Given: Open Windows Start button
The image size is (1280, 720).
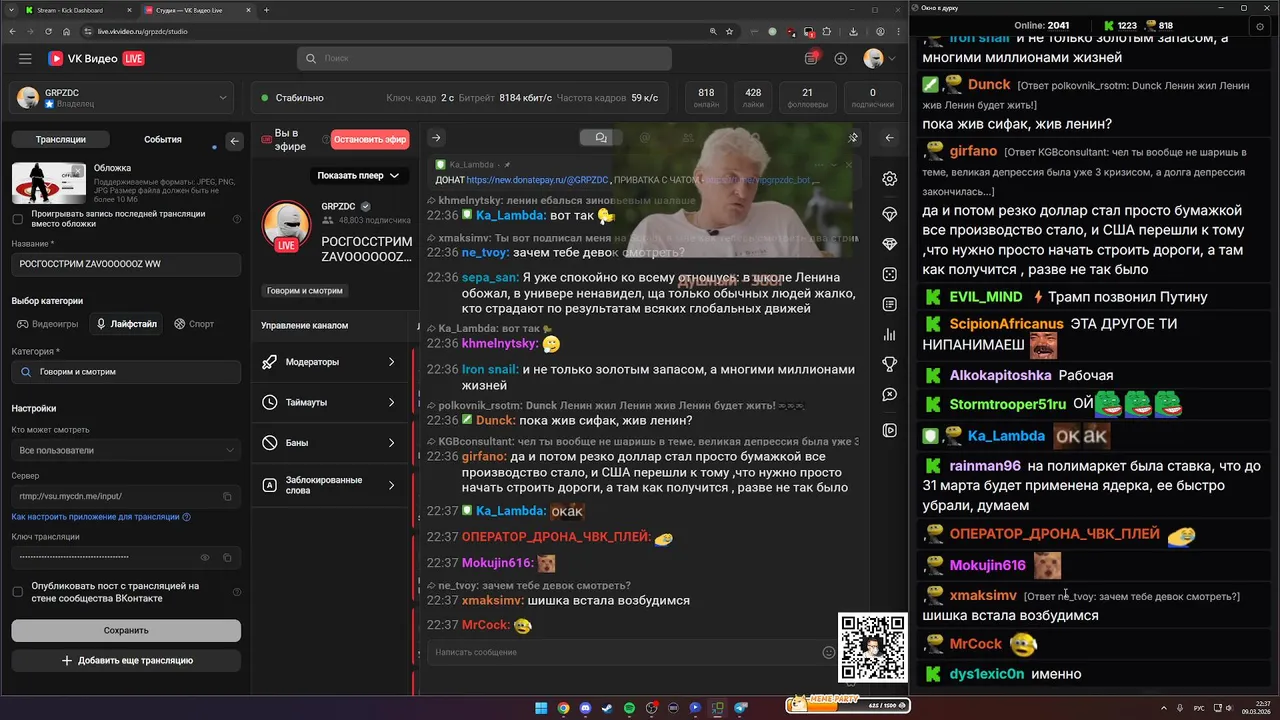Looking at the screenshot, I should coord(541,708).
